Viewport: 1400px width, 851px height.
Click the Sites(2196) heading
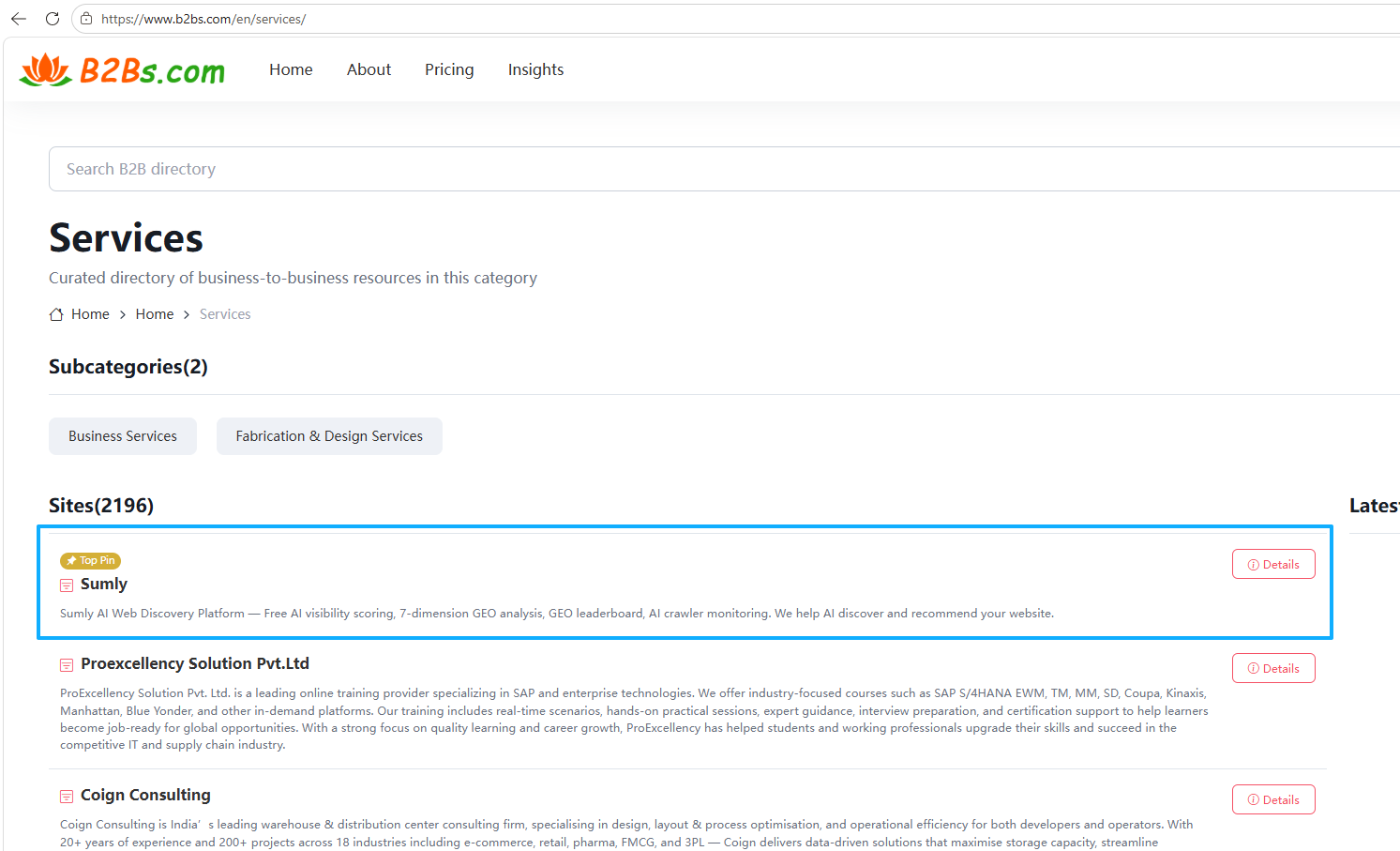[101, 506]
